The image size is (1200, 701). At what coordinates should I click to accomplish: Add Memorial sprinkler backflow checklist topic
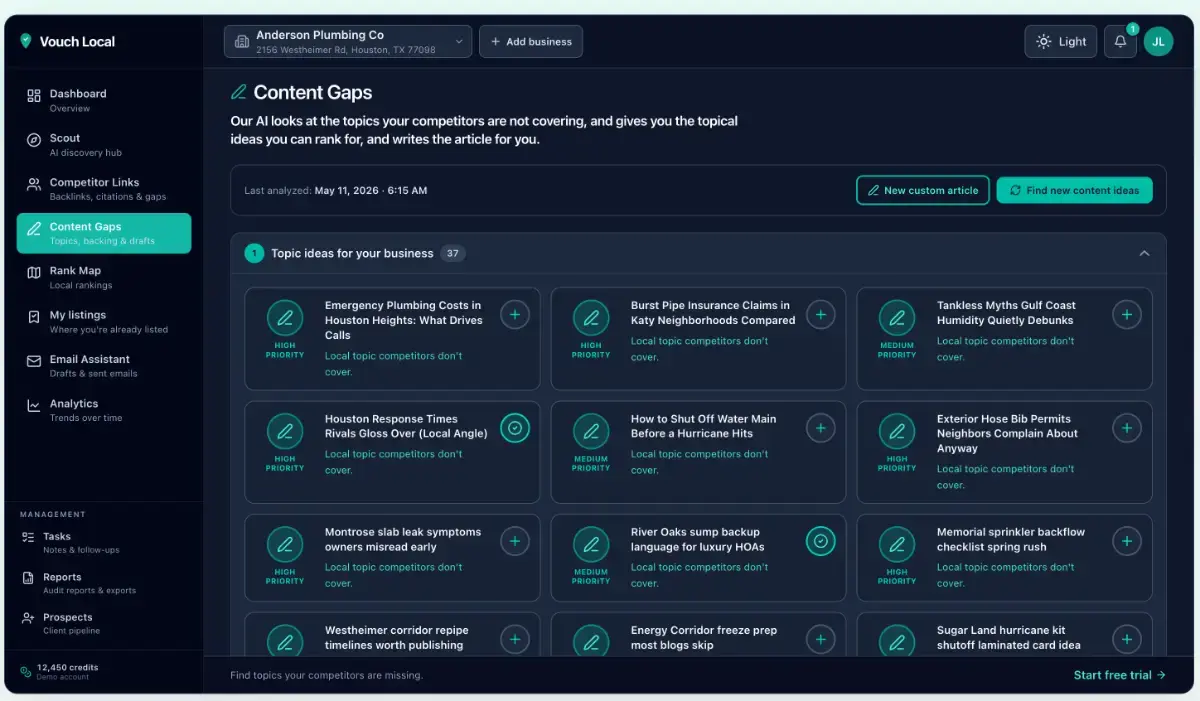[x=1127, y=541]
